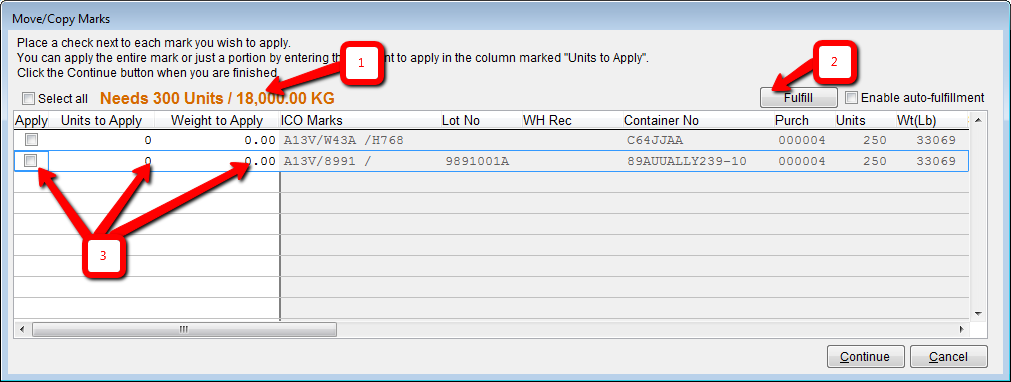Click lot number 9891001A
Screen dimensions: 1011x382
pyautogui.click(x=477, y=161)
